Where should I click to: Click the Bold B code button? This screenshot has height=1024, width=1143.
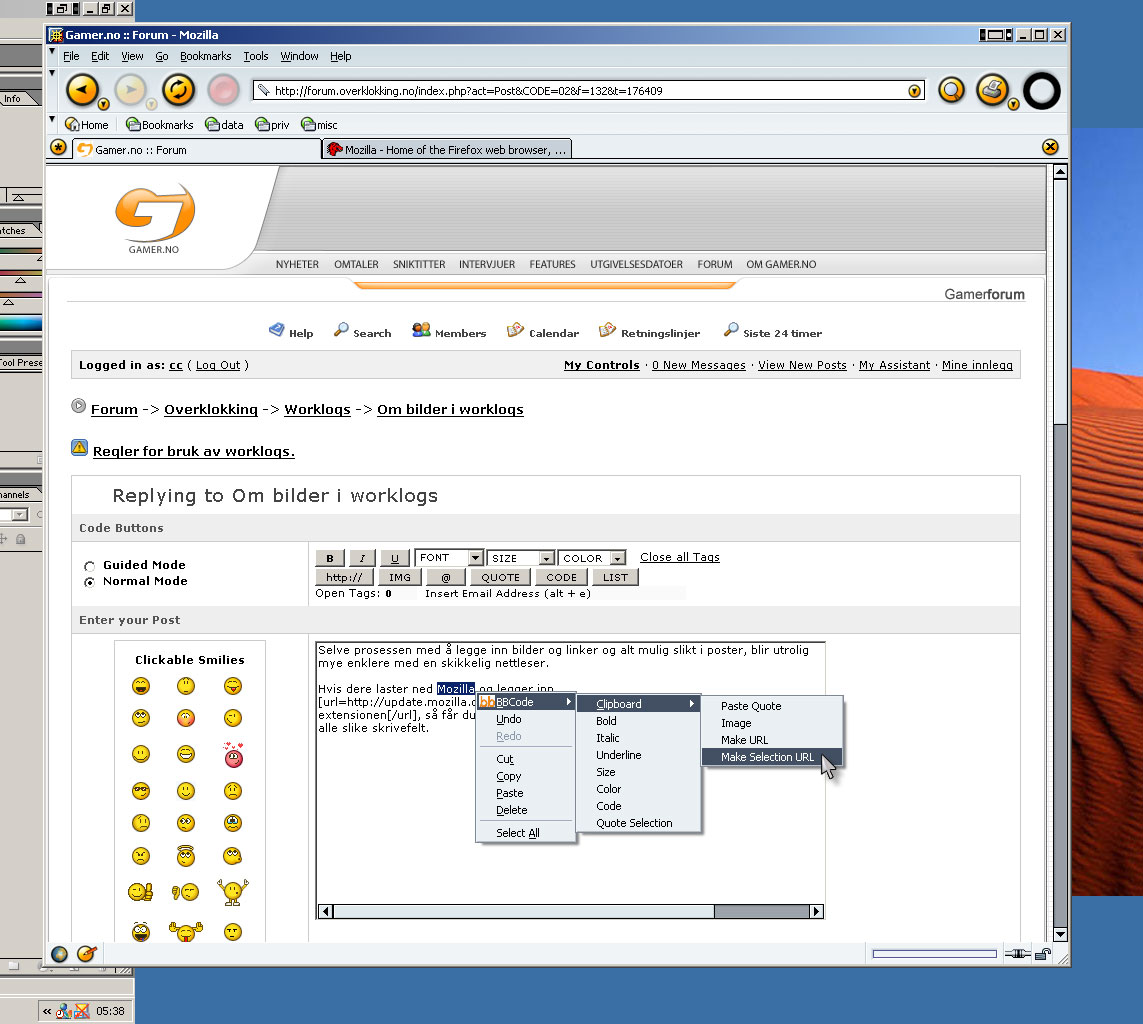pyautogui.click(x=330, y=558)
